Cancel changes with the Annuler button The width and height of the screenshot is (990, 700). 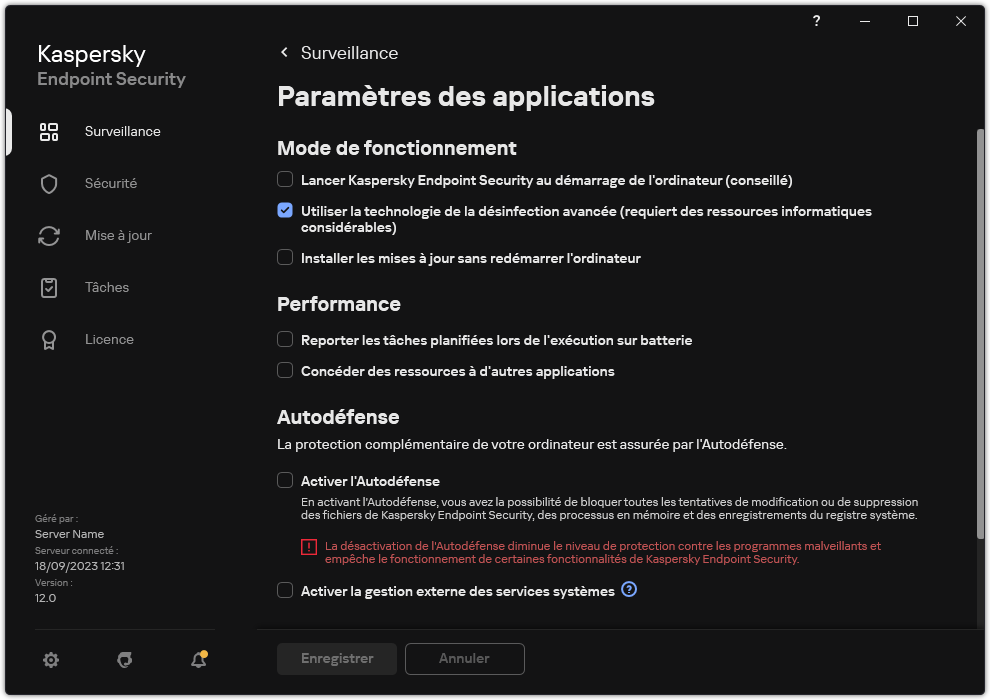click(464, 658)
